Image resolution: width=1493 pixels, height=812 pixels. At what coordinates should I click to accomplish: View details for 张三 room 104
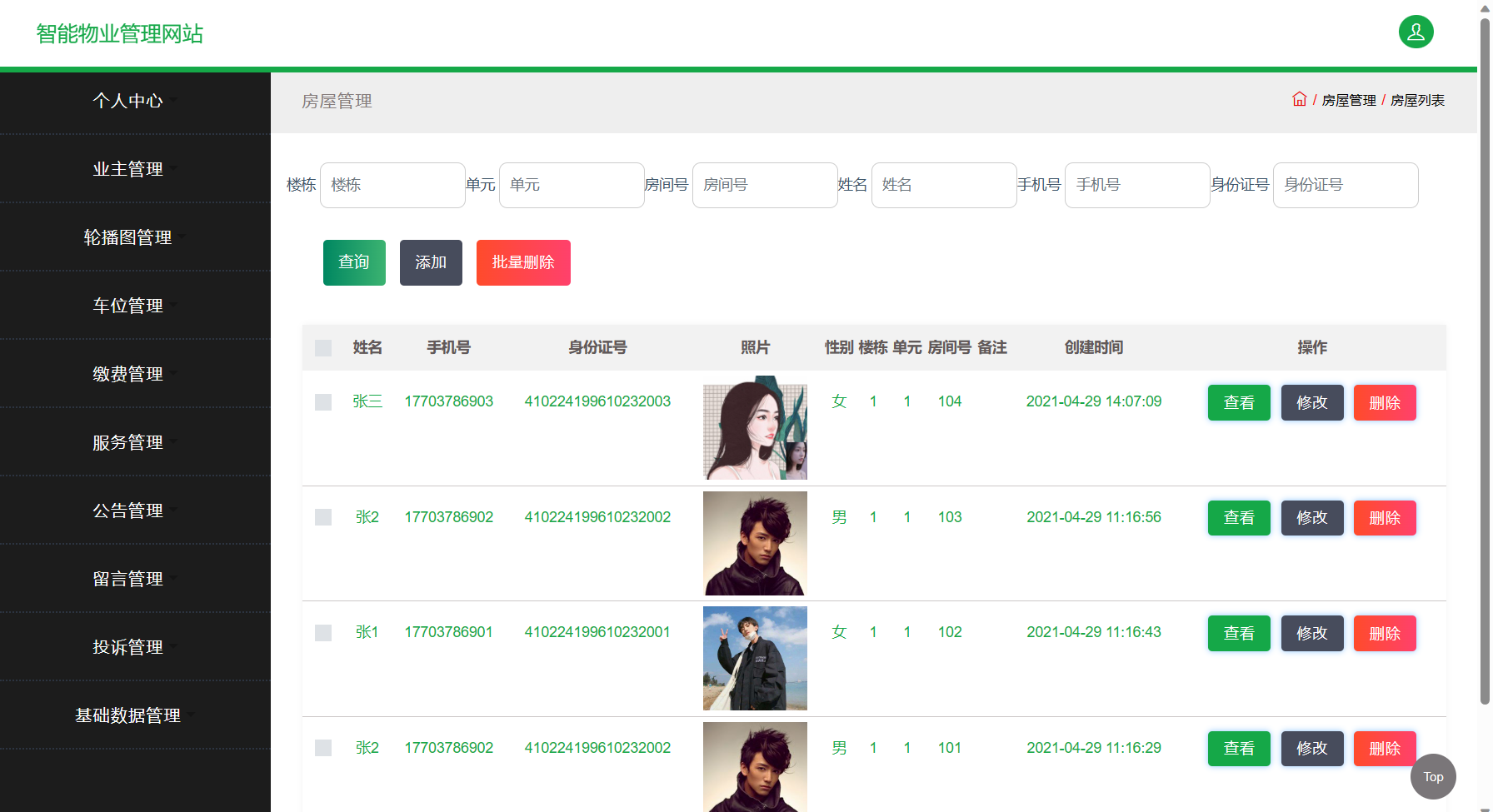pos(1239,402)
